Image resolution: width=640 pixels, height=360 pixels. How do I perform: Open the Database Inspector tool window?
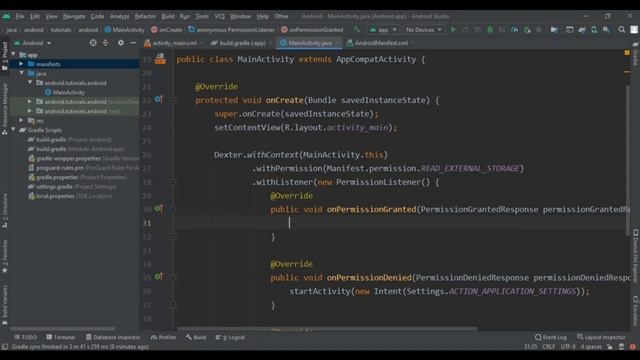[113, 337]
